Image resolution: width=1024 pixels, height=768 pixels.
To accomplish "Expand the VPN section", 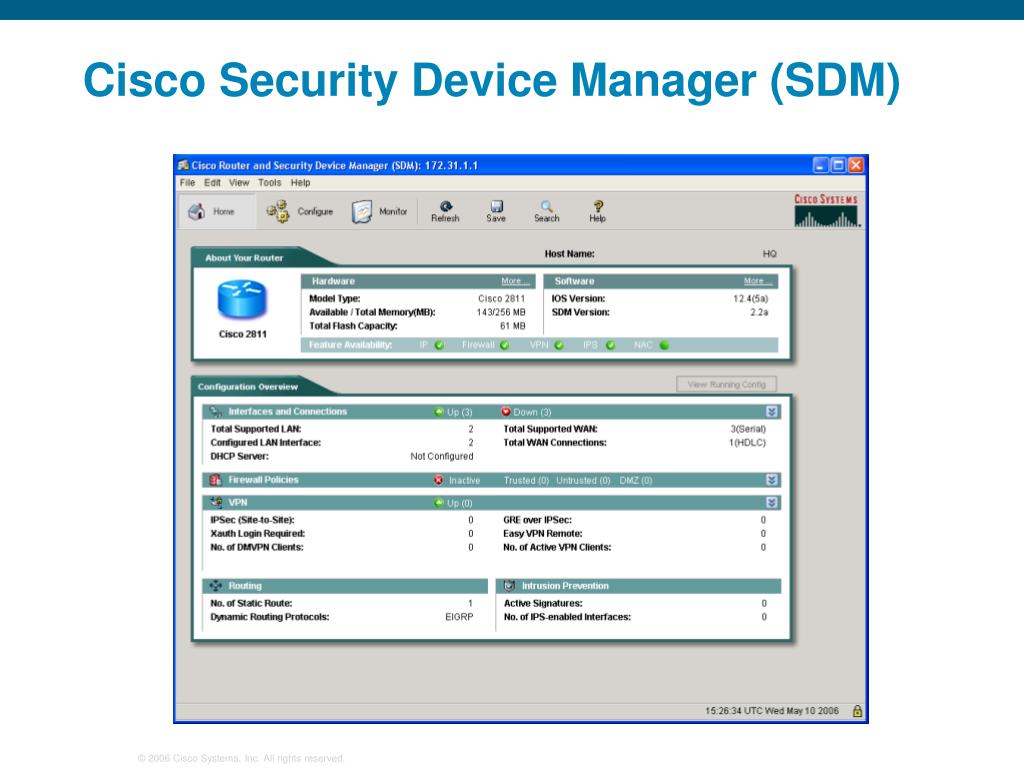I will coord(771,503).
